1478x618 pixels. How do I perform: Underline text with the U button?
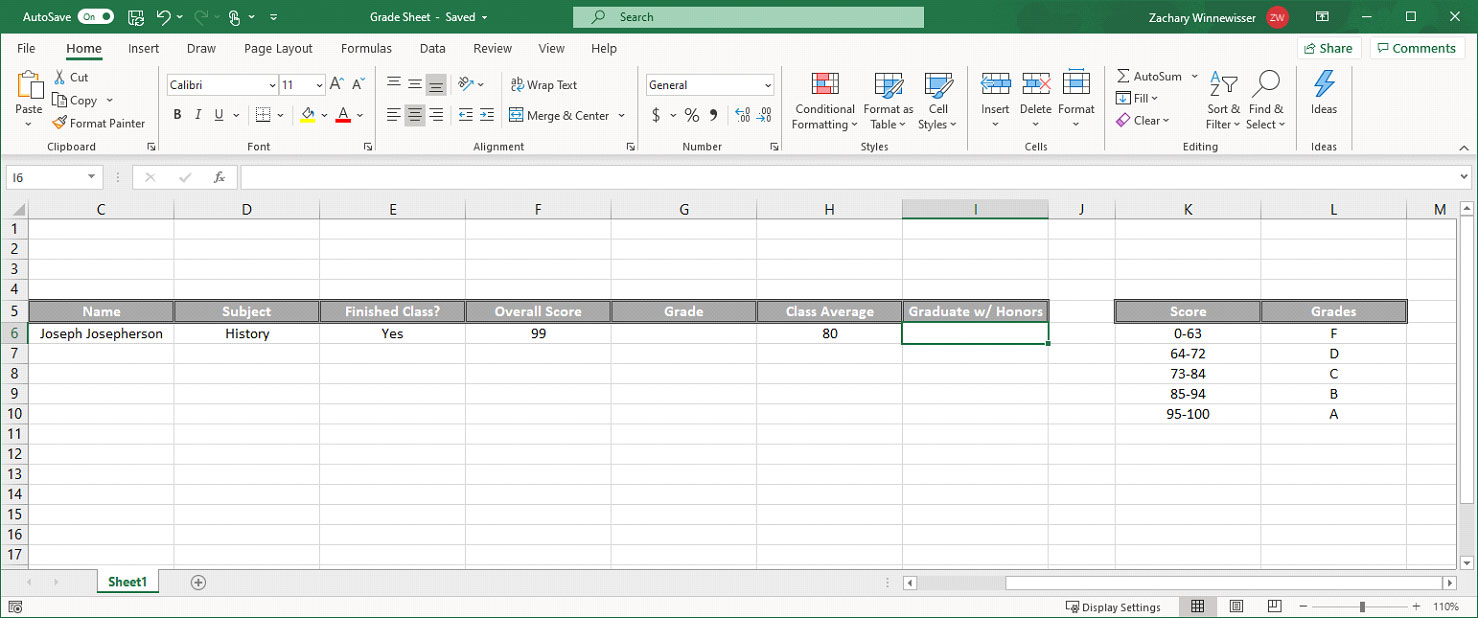coord(219,115)
